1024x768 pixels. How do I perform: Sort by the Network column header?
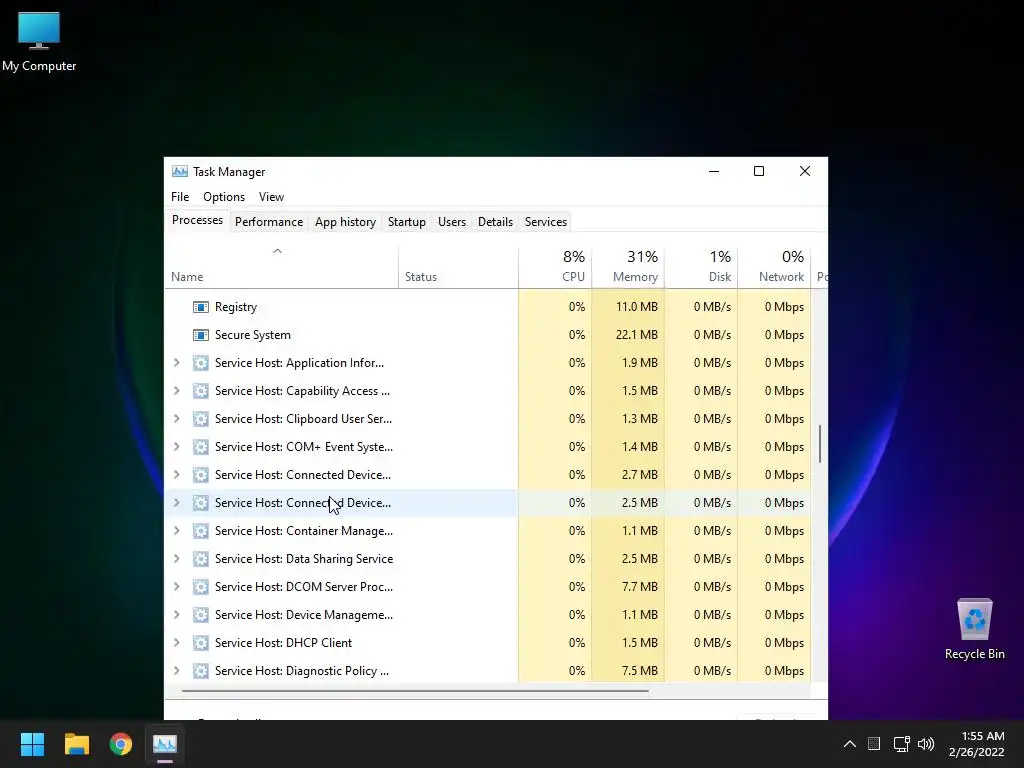tap(775, 268)
